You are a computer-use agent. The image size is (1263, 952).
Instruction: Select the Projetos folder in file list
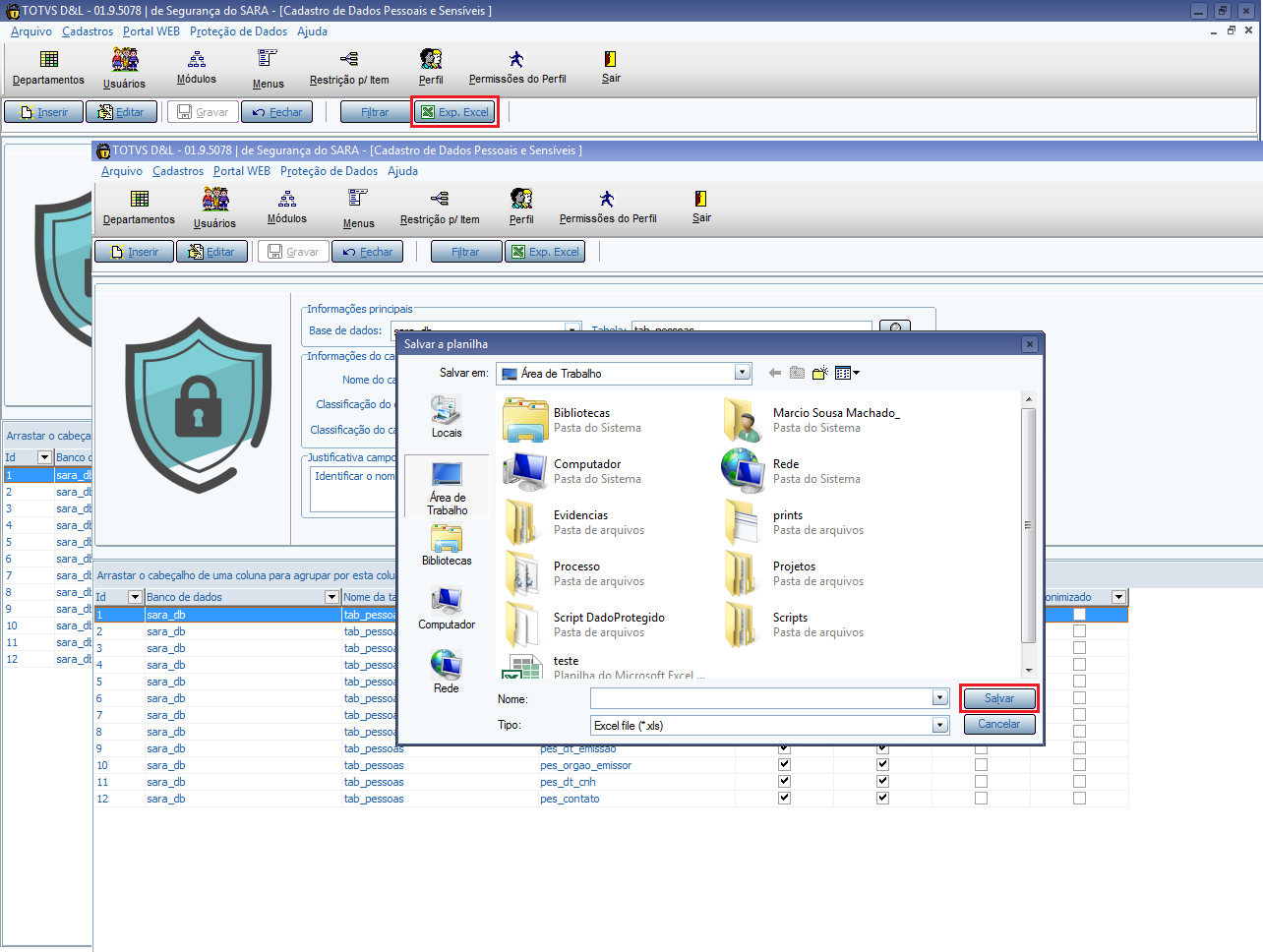click(x=795, y=573)
